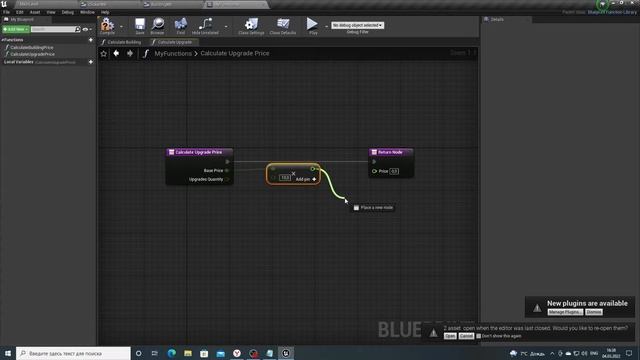Open the debug object selector dropdown
This screenshot has height=360, width=640.
(x=358, y=25)
